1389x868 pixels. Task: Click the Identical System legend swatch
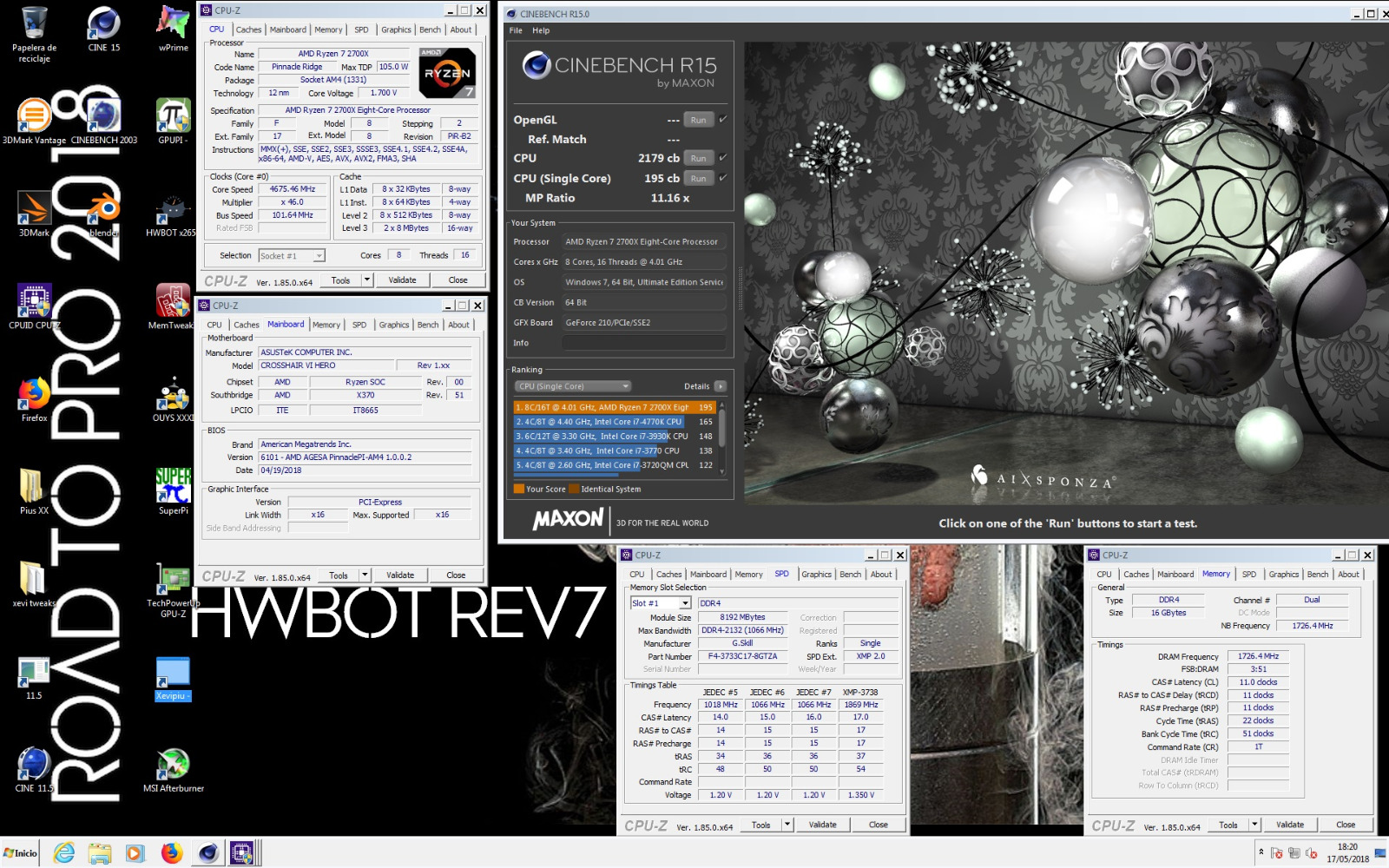pyautogui.click(x=574, y=489)
